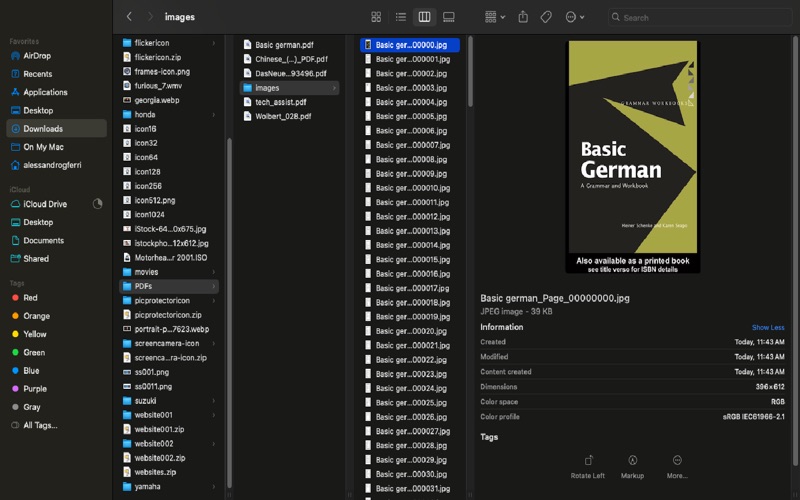Open Applications in sidebar

coord(56,92)
